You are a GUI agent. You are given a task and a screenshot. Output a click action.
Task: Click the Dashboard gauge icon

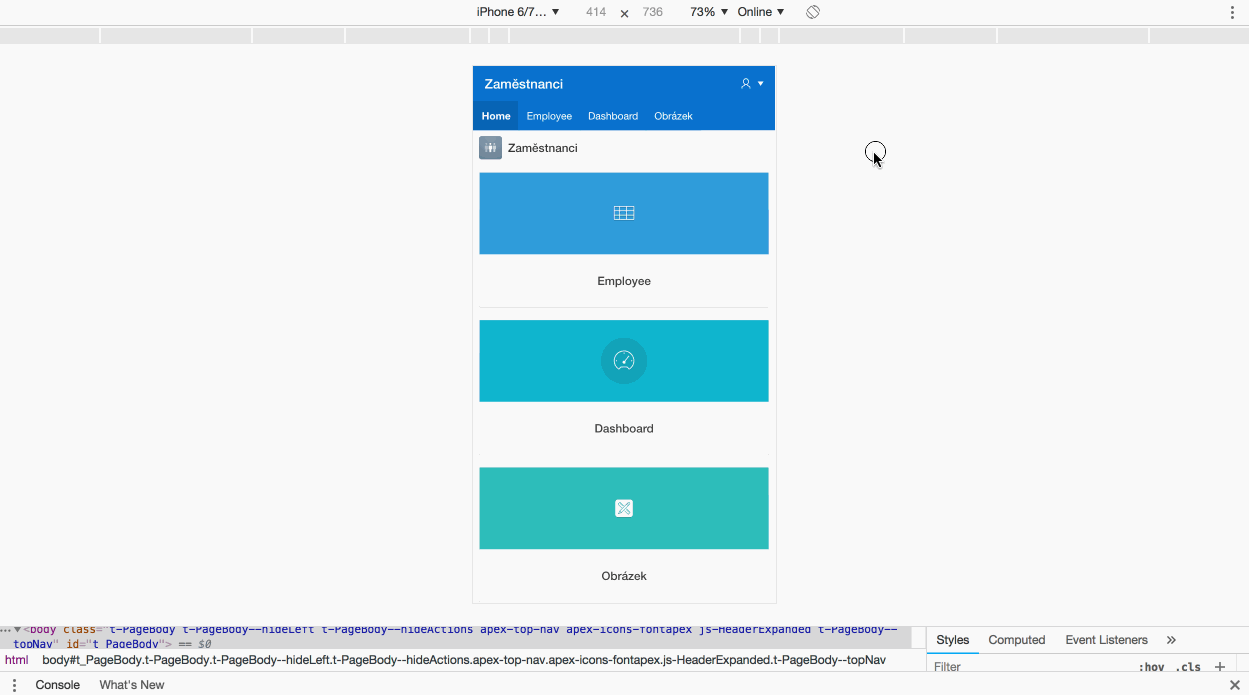tap(624, 361)
